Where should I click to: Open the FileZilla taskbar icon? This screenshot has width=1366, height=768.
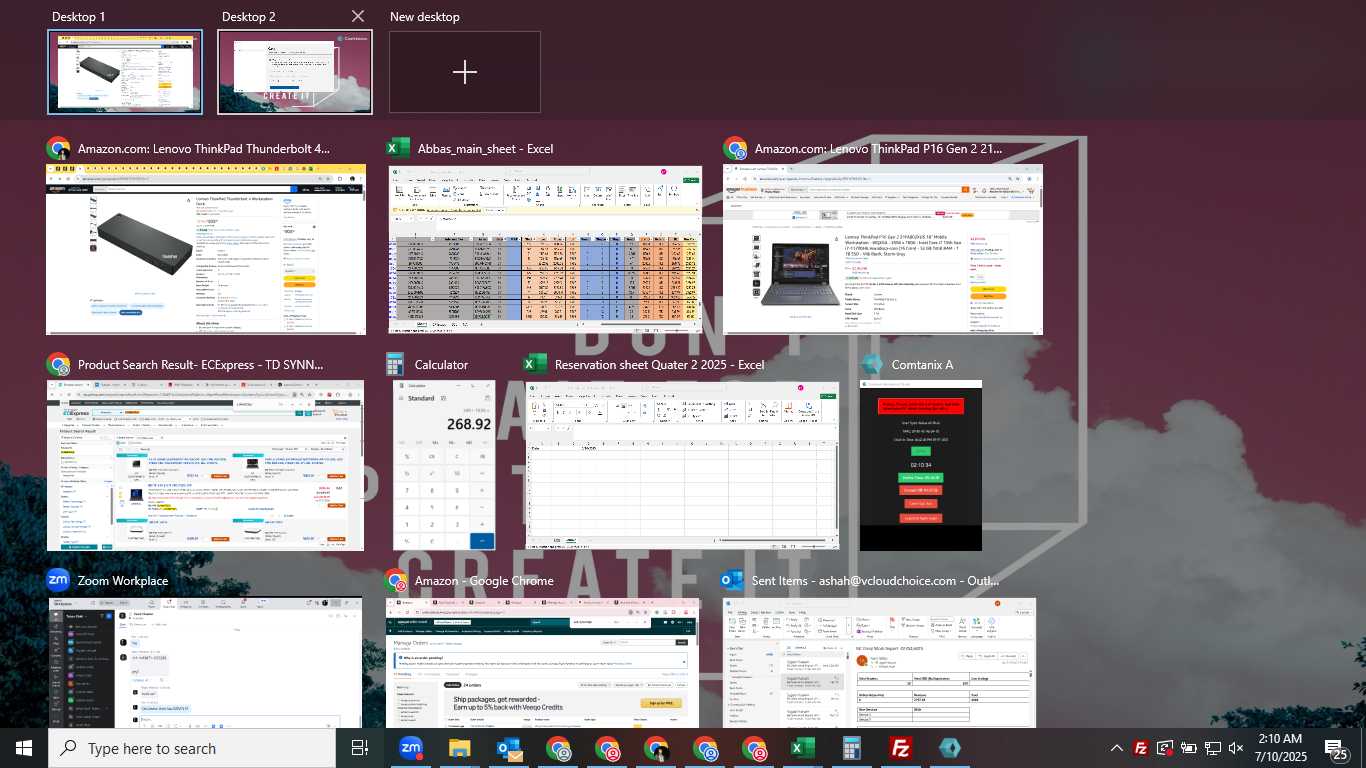click(x=901, y=748)
